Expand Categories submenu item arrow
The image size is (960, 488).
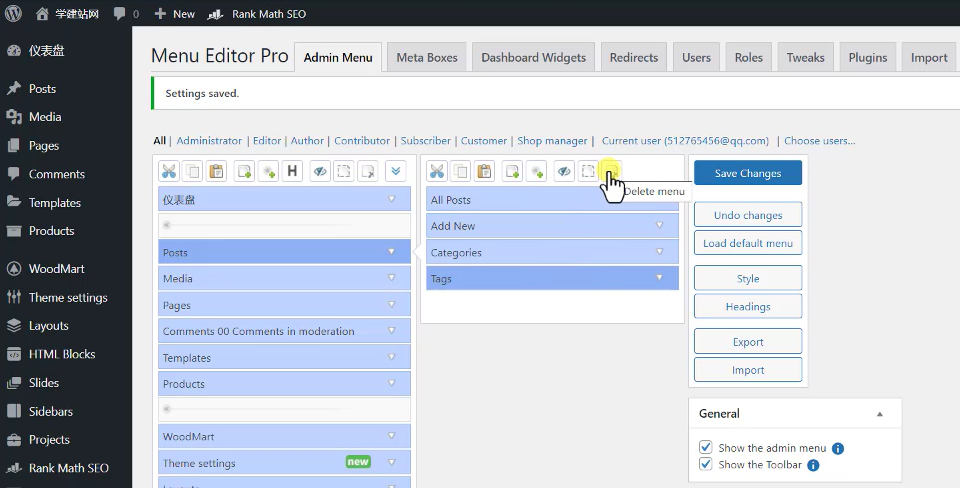coord(659,252)
